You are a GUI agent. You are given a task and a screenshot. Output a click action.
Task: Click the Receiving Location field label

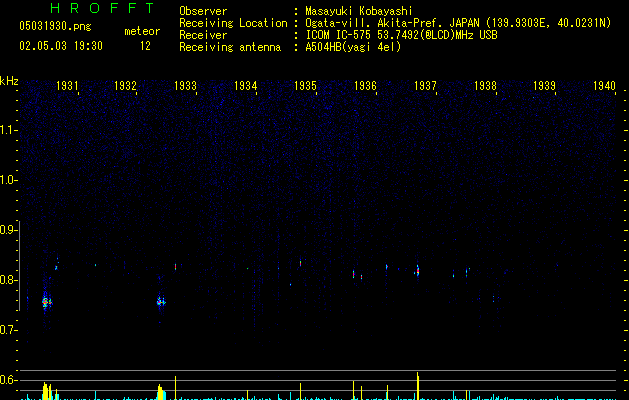233,23
